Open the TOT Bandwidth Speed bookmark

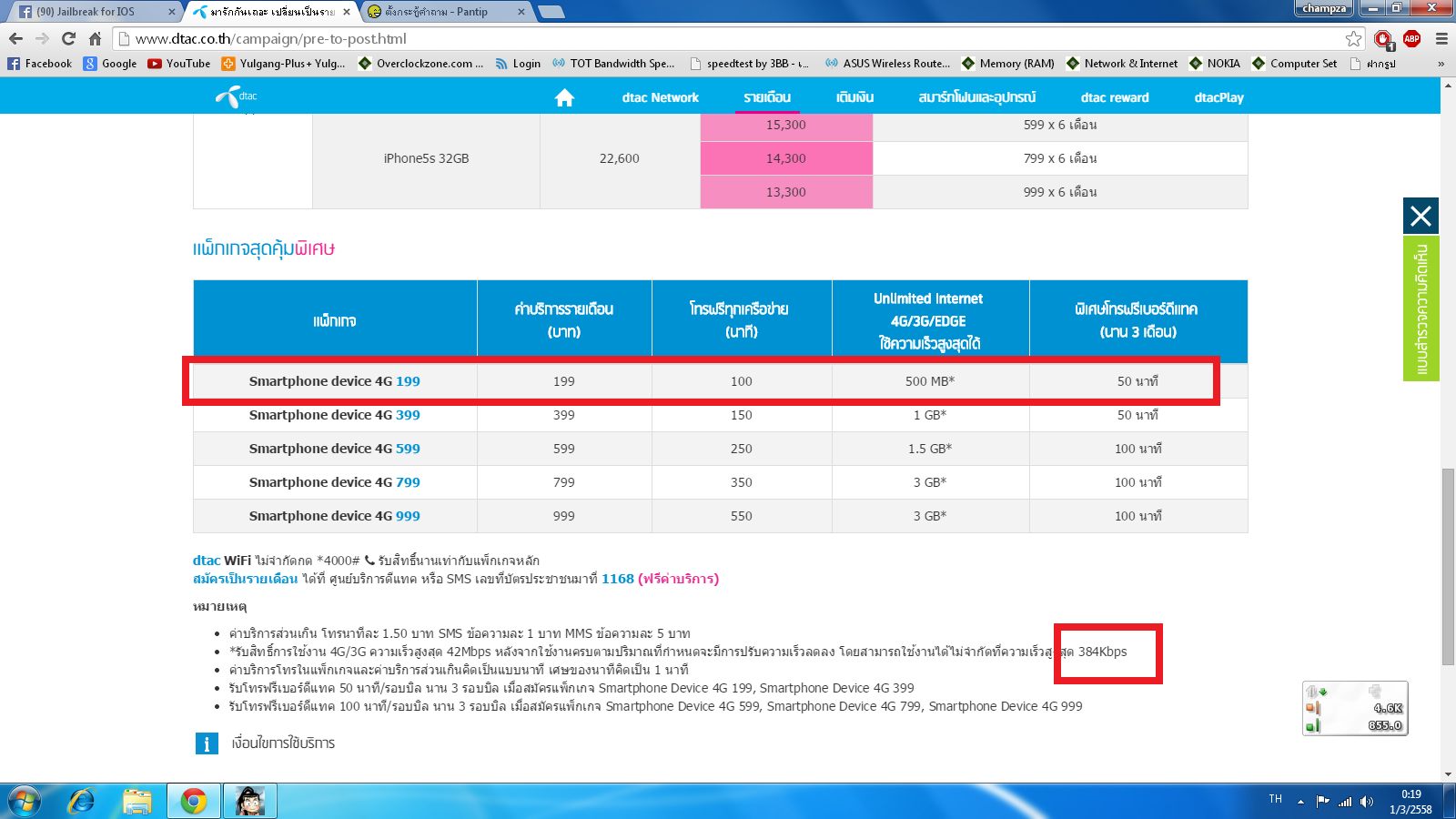click(x=613, y=64)
